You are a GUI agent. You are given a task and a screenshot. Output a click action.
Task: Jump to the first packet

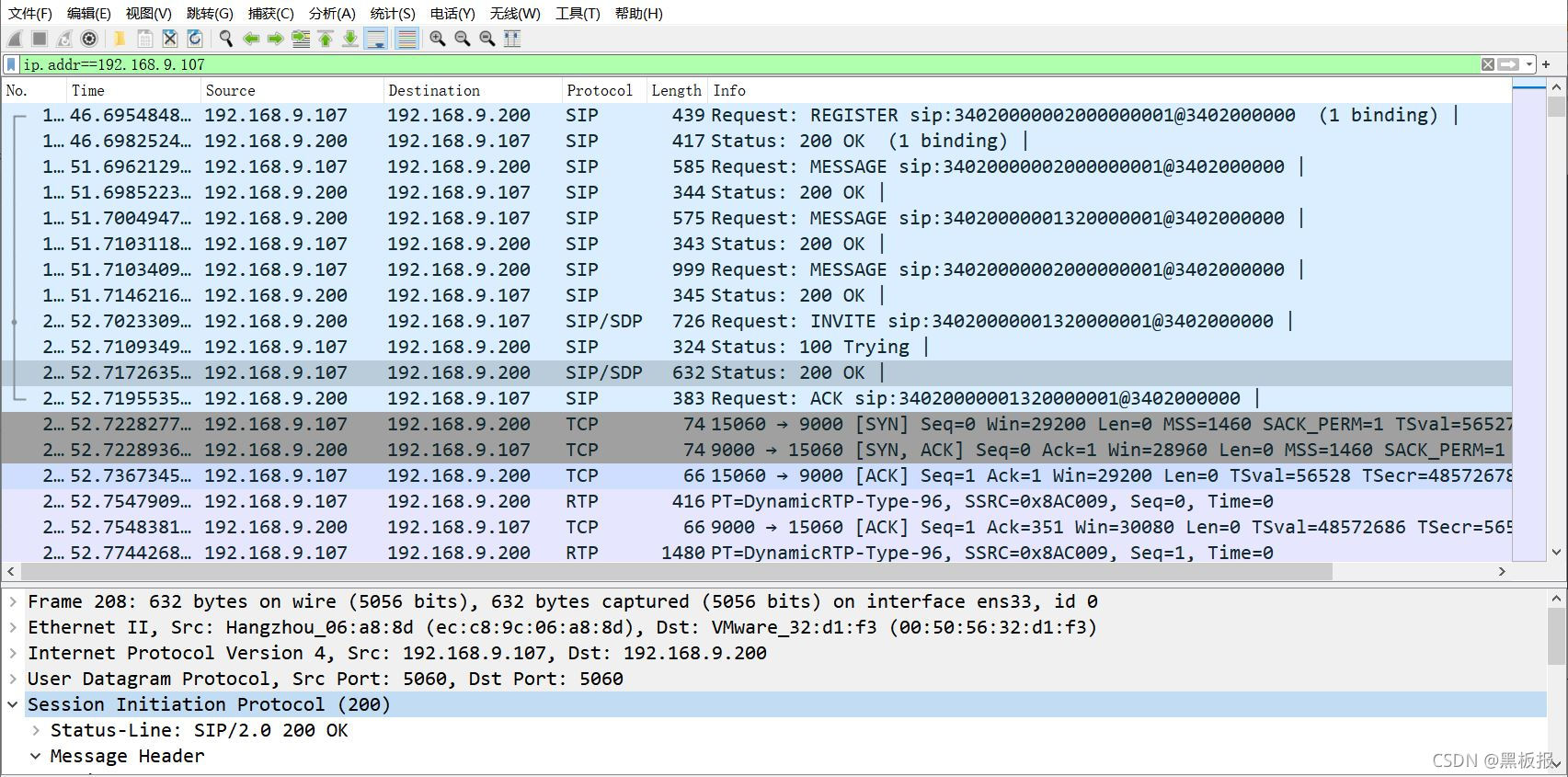(325, 39)
